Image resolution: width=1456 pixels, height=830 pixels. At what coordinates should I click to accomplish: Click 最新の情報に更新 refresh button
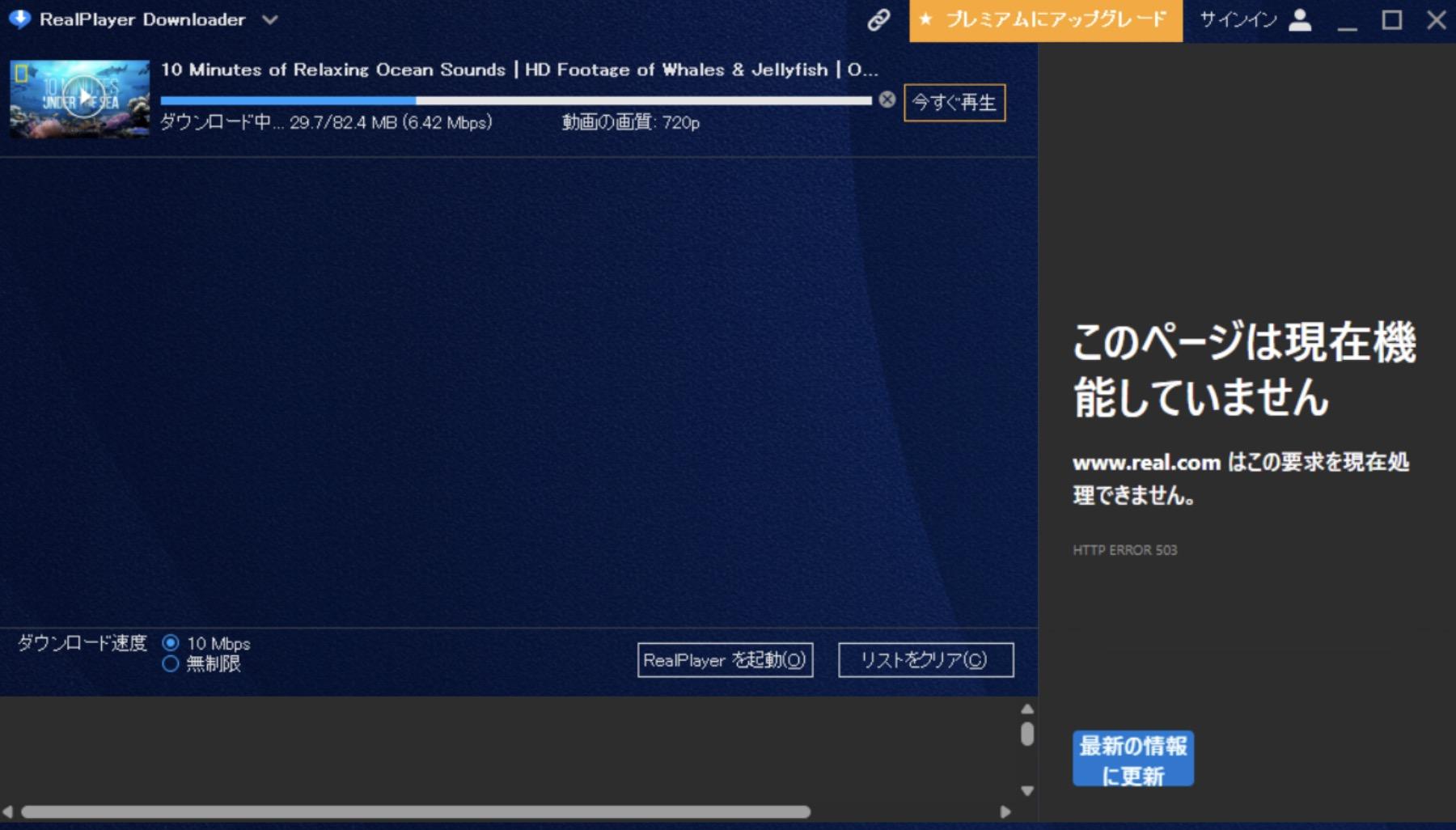click(1133, 759)
